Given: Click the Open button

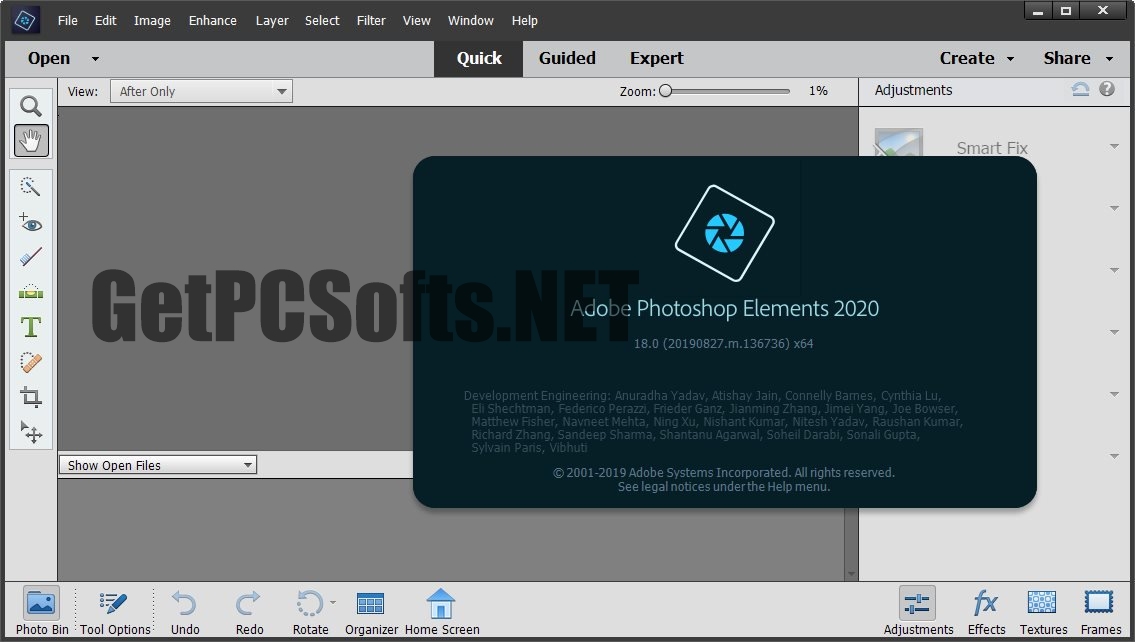Looking at the screenshot, I should pos(48,59).
